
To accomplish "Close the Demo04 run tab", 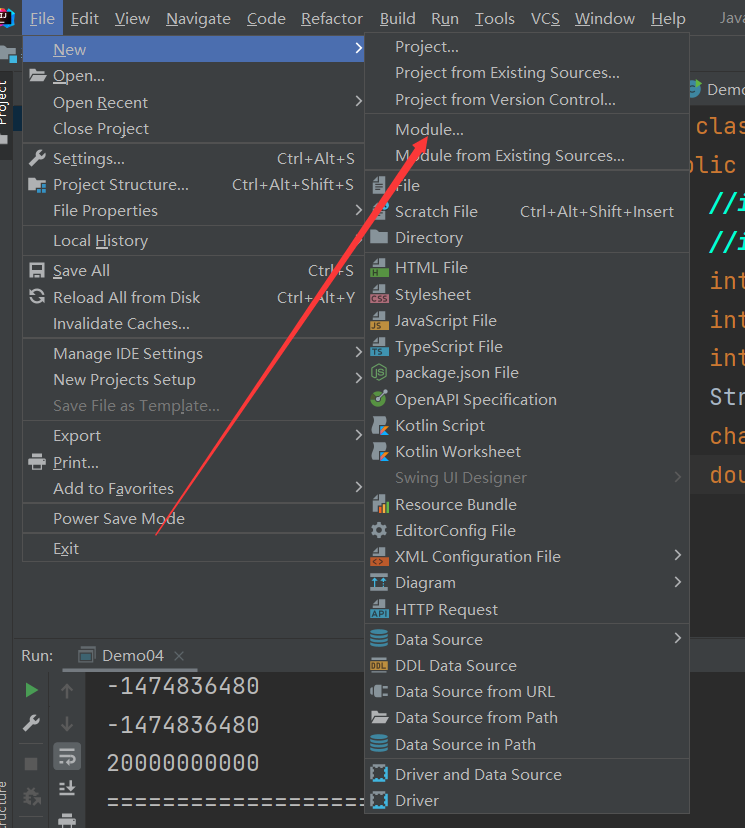I will pos(179,656).
